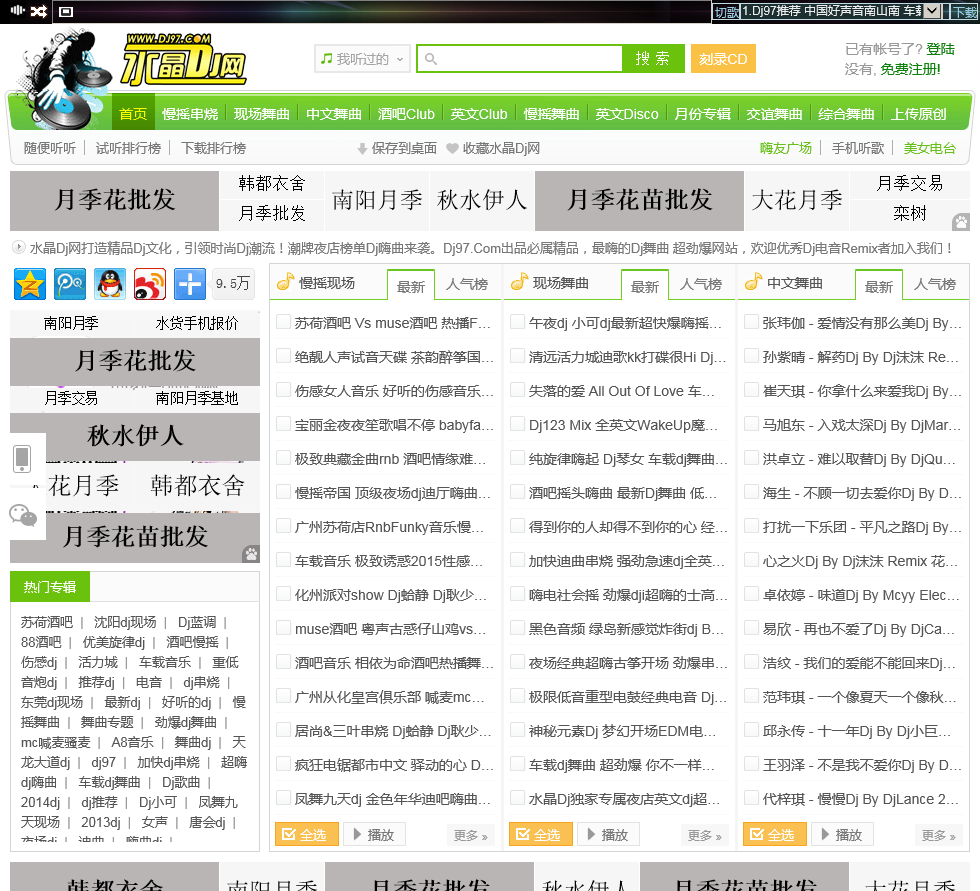Viewport: 980px width, 891px height.
Task: Click the WeChat icon on left sidebar
Action: [x=23, y=515]
